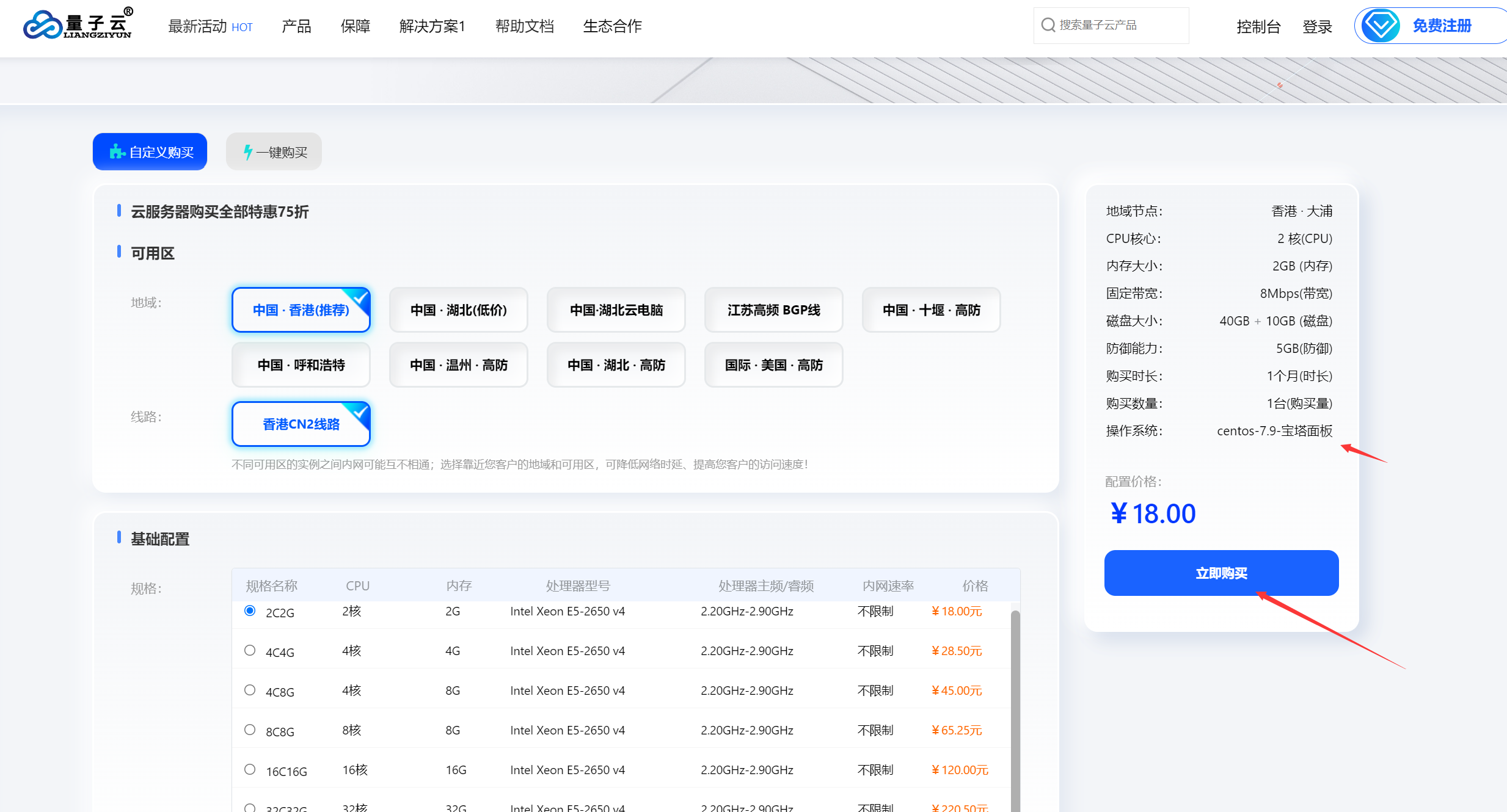Viewport: 1507px width, 812px height.
Task: Click the diamond icon on the register button
Action: (1381, 26)
